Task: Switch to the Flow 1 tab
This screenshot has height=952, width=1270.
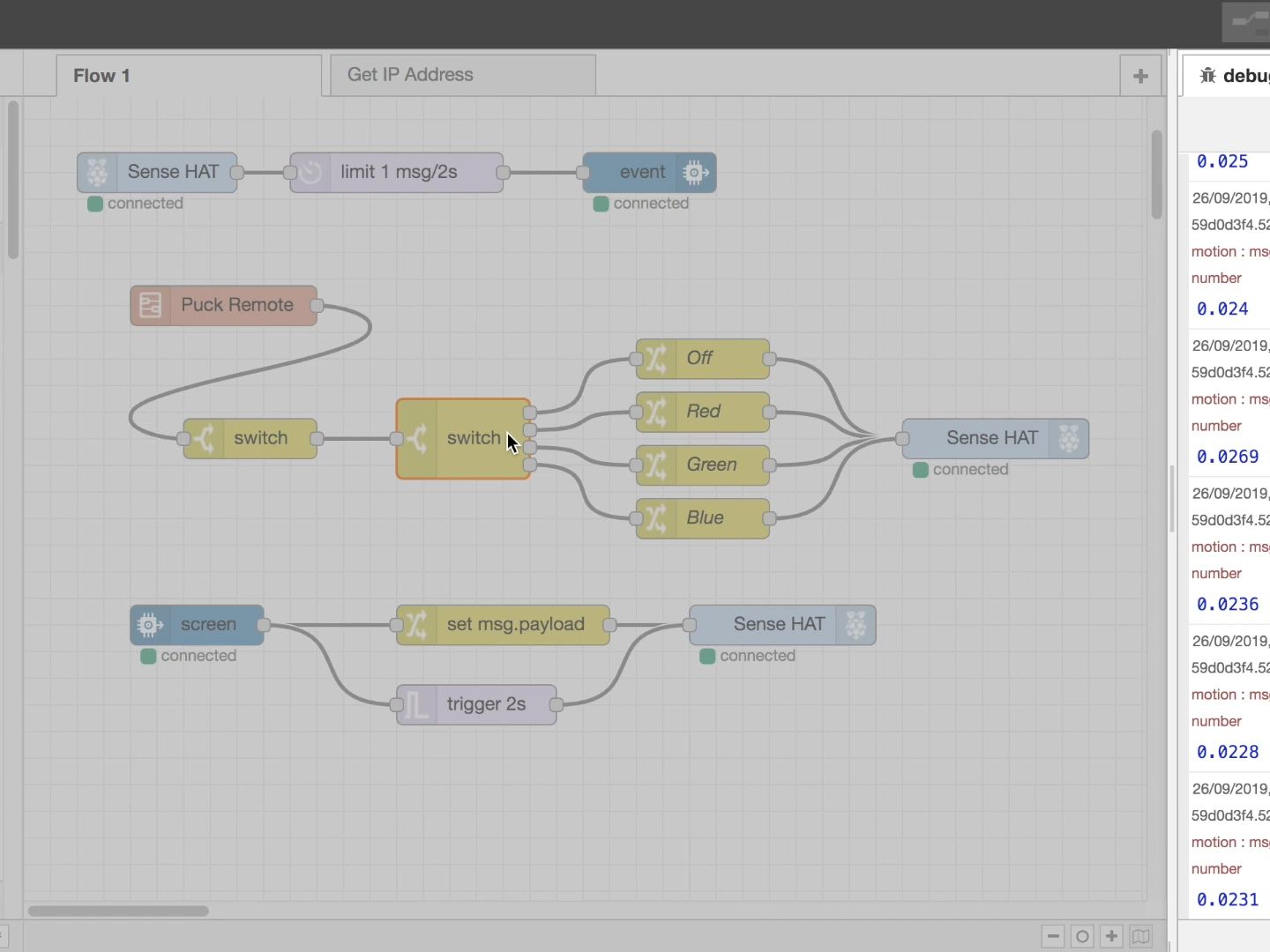Action: [189, 76]
